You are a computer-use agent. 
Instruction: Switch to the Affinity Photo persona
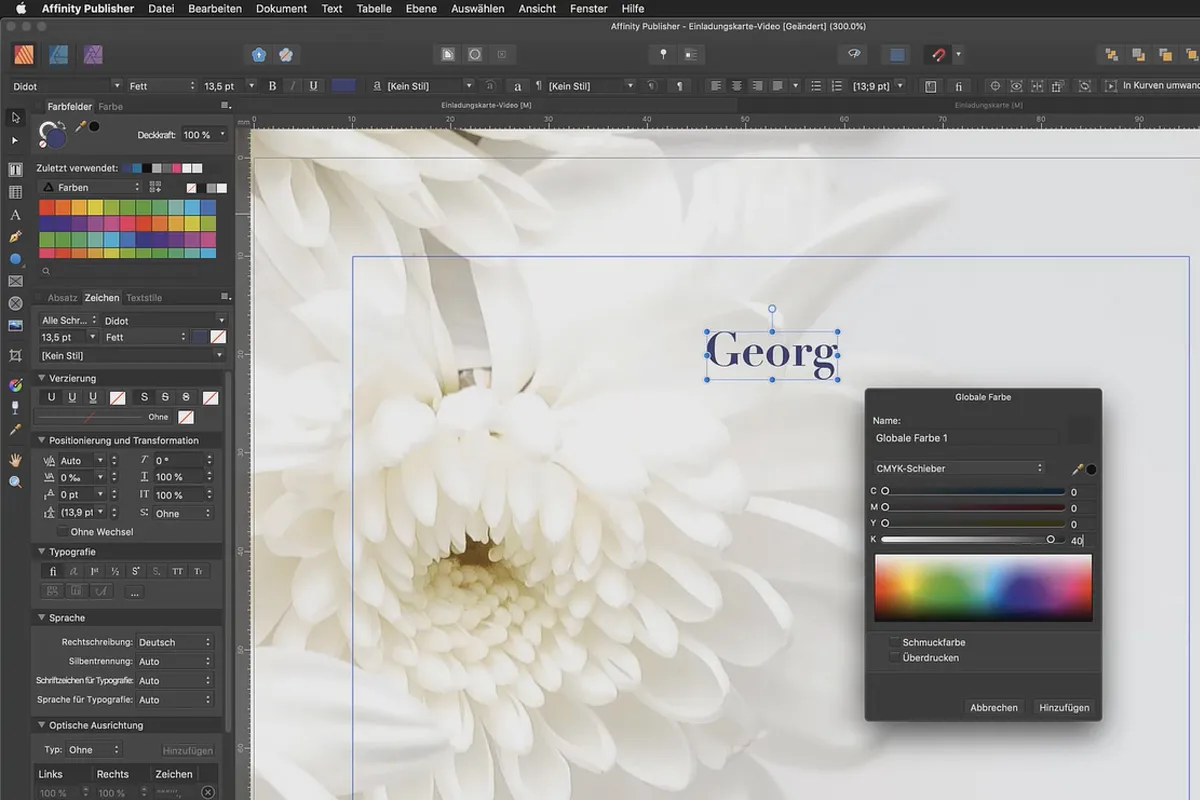pyautogui.click(x=93, y=54)
